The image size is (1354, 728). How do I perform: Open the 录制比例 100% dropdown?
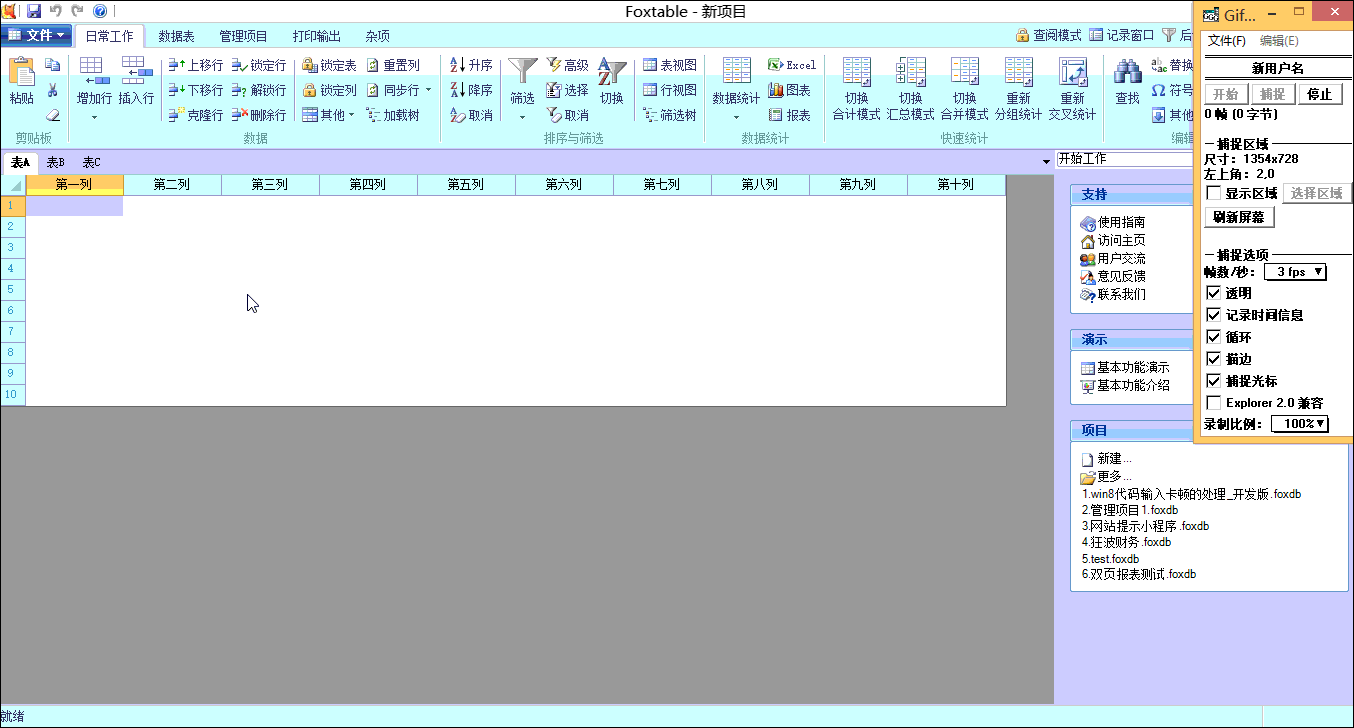(1299, 424)
